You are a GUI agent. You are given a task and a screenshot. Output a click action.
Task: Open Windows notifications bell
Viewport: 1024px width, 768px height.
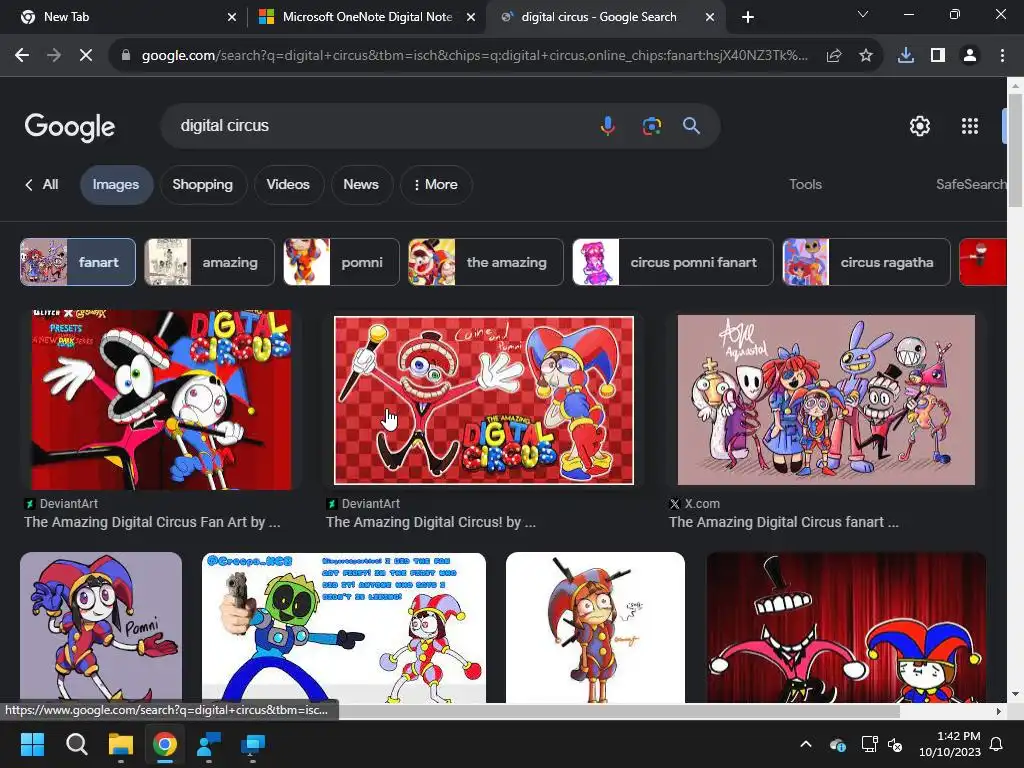point(997,744)
